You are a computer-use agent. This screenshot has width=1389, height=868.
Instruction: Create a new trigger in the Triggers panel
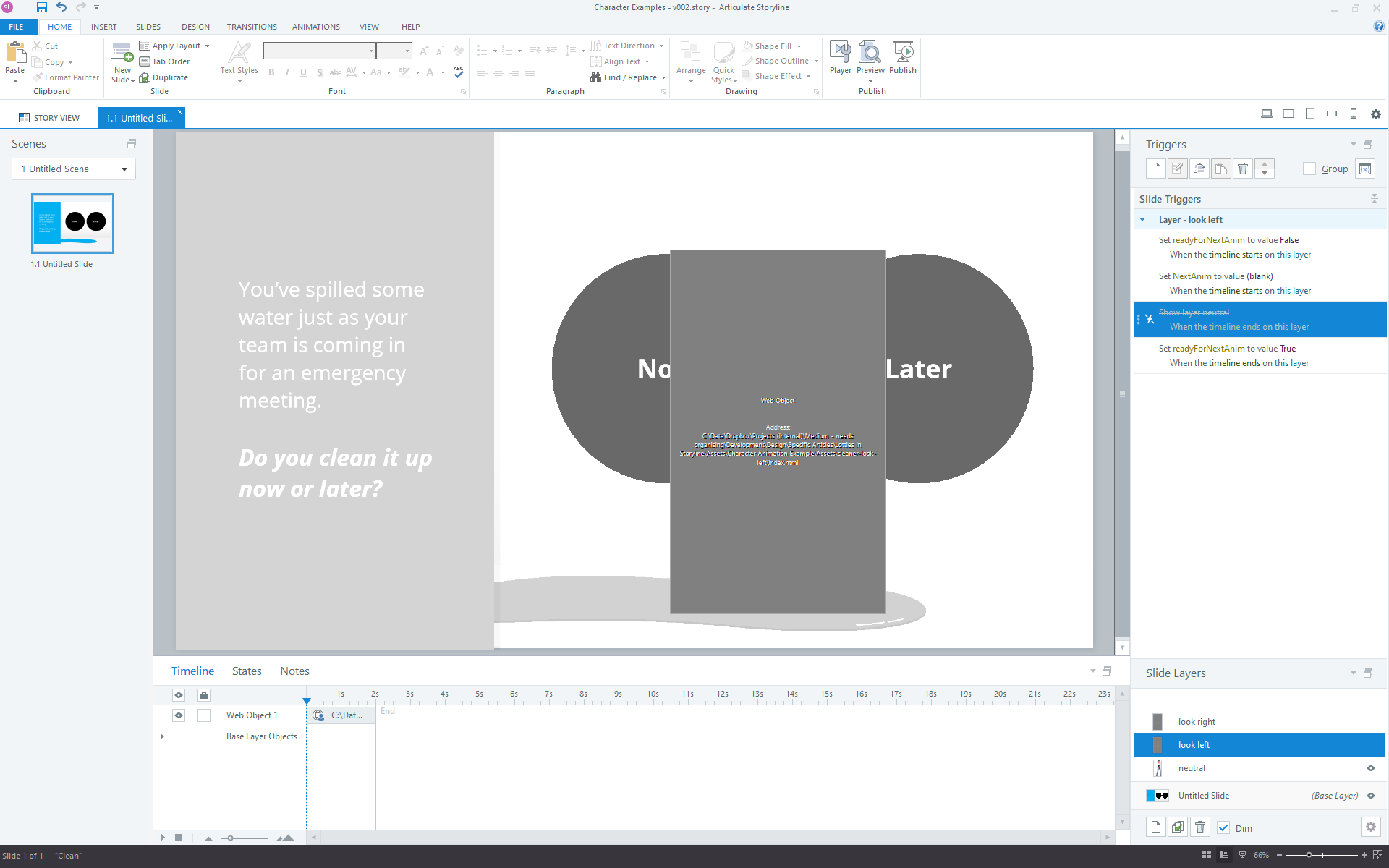tap(1155, 169)
